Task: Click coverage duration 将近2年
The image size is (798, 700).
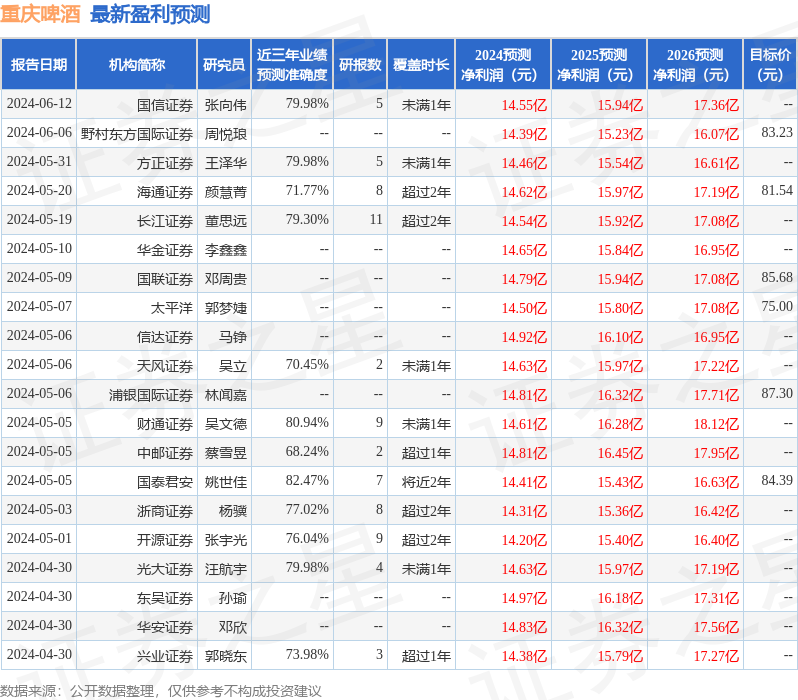Action: 426,483
